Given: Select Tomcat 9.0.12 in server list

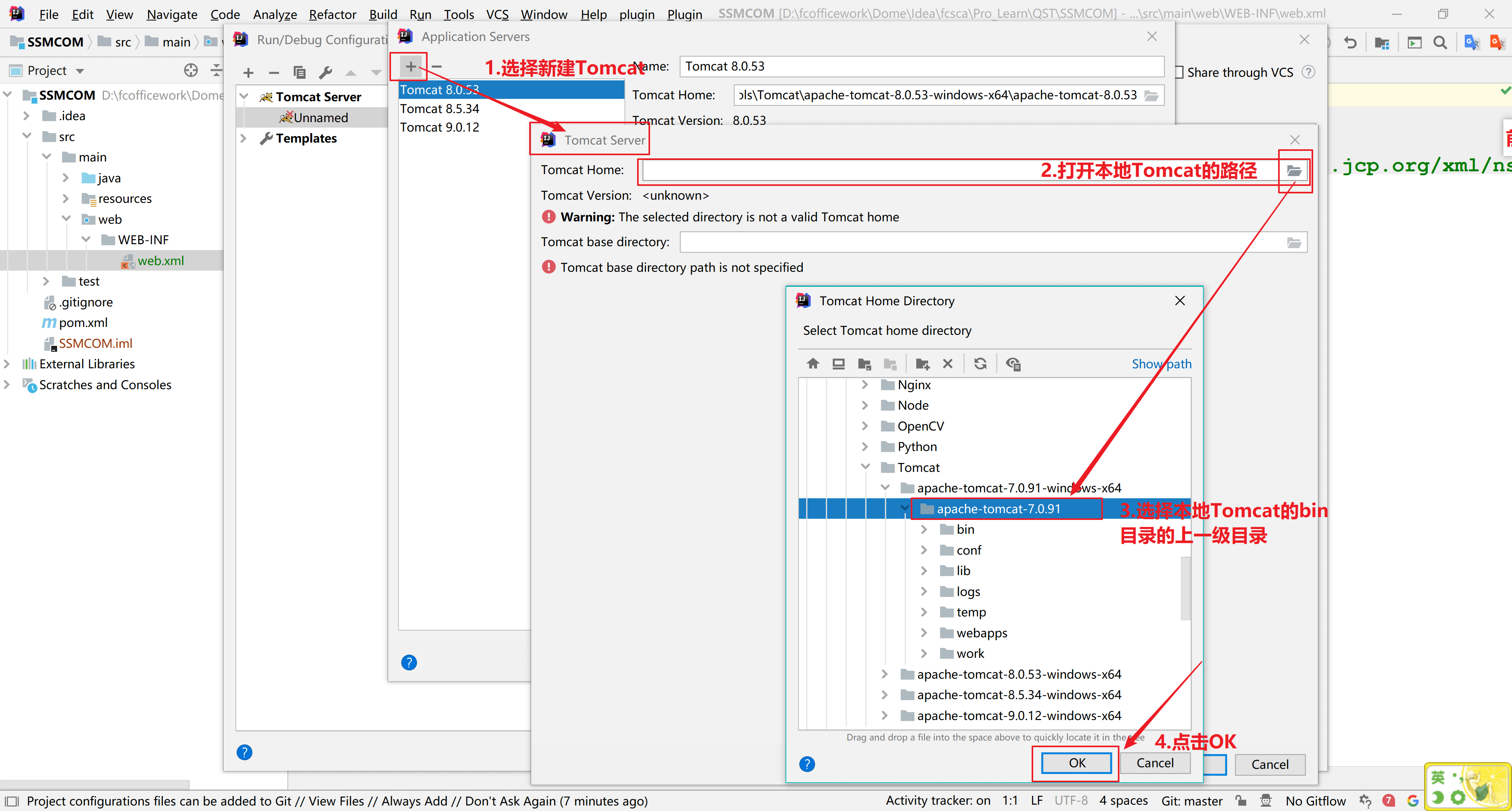Looking at the screenshot, I should click(440, 128).
